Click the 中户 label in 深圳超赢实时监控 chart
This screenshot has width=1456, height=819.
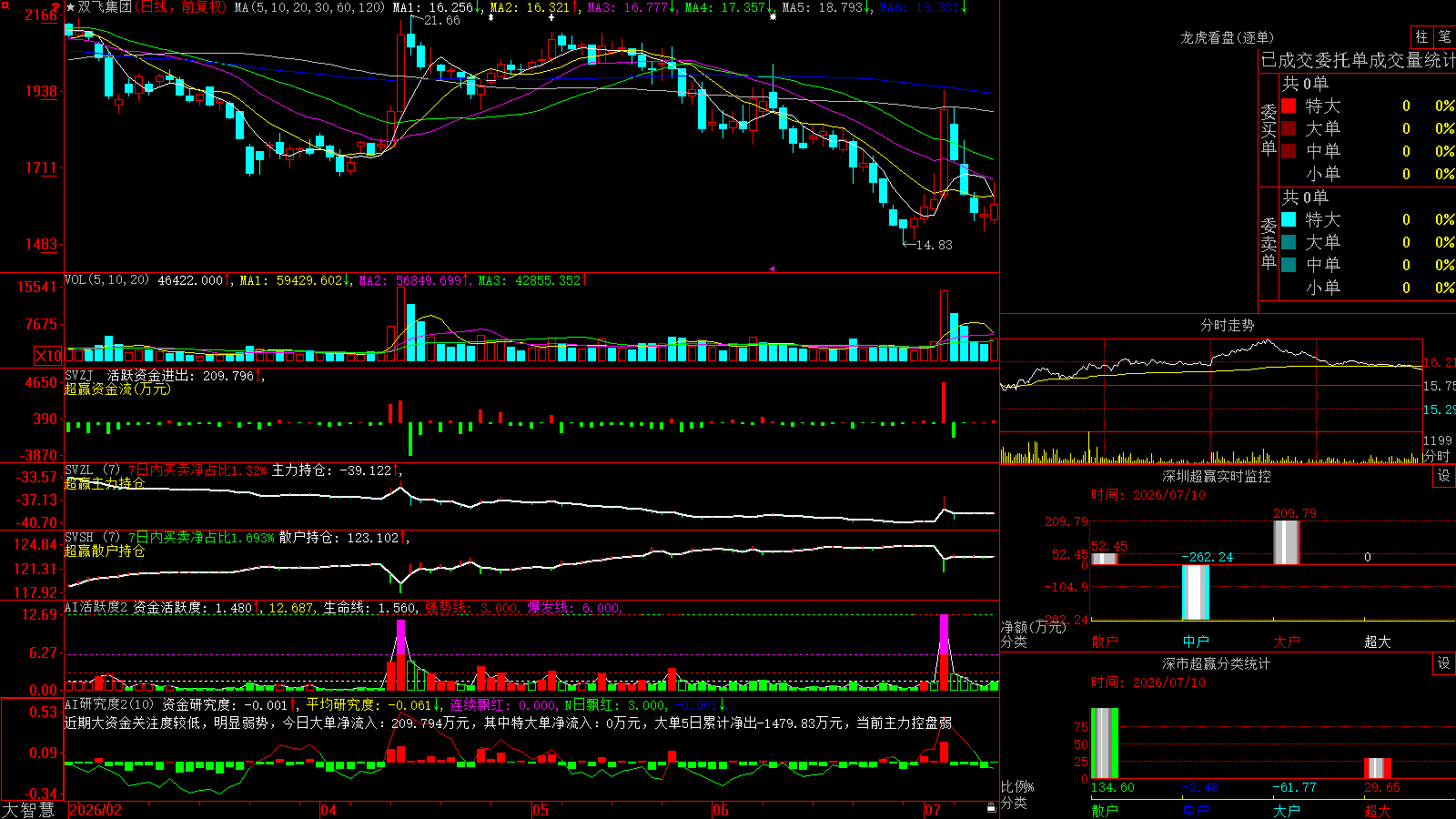tap(1196, 642)
